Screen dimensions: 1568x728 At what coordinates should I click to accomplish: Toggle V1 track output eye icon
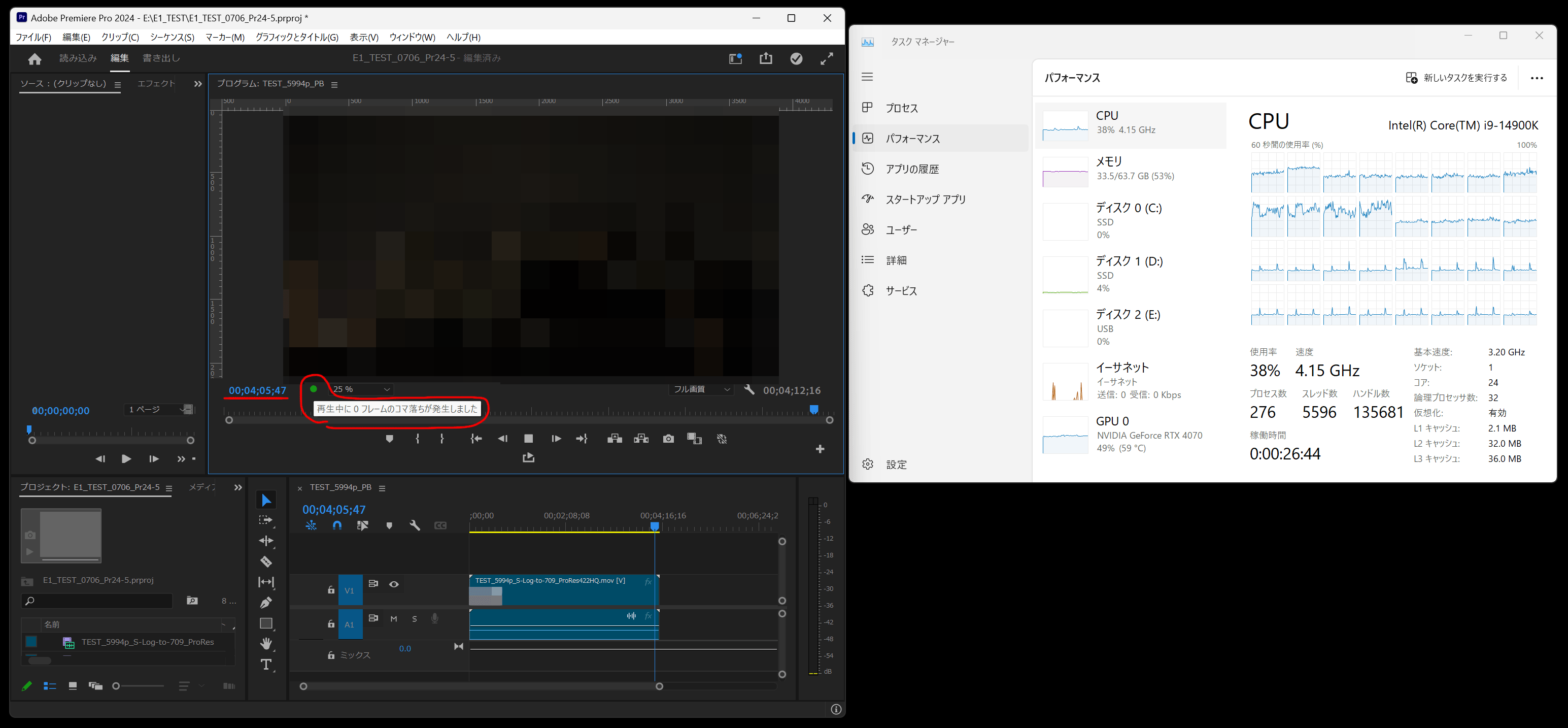[394, 584]
